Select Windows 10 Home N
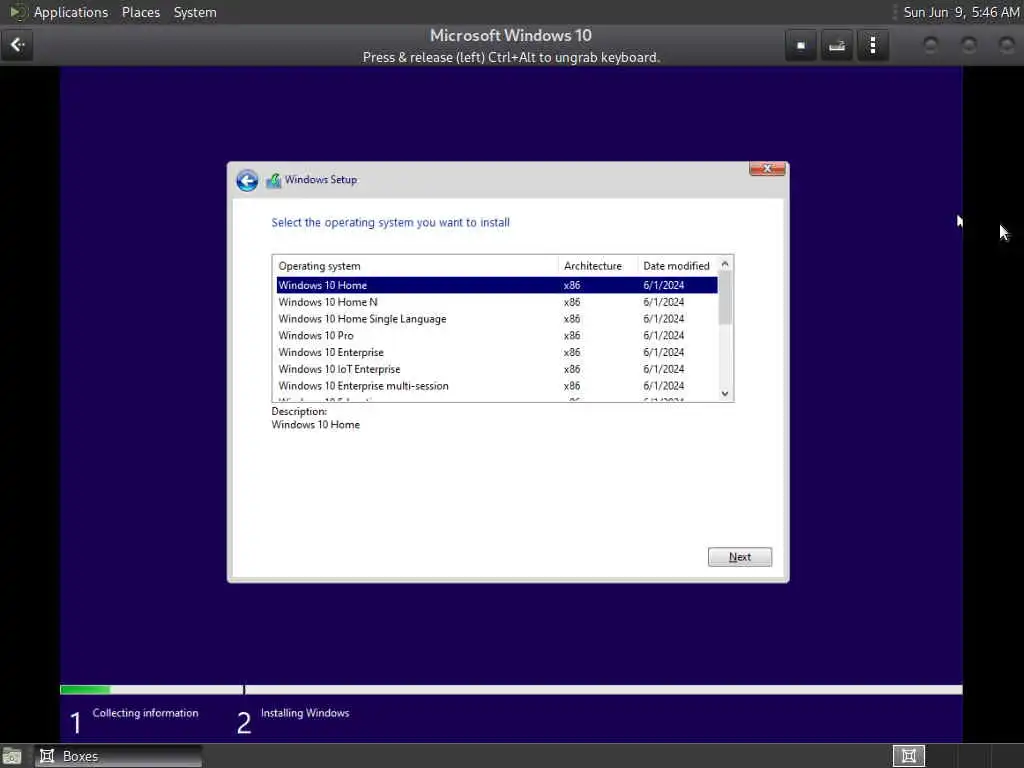 pos(496,302)
